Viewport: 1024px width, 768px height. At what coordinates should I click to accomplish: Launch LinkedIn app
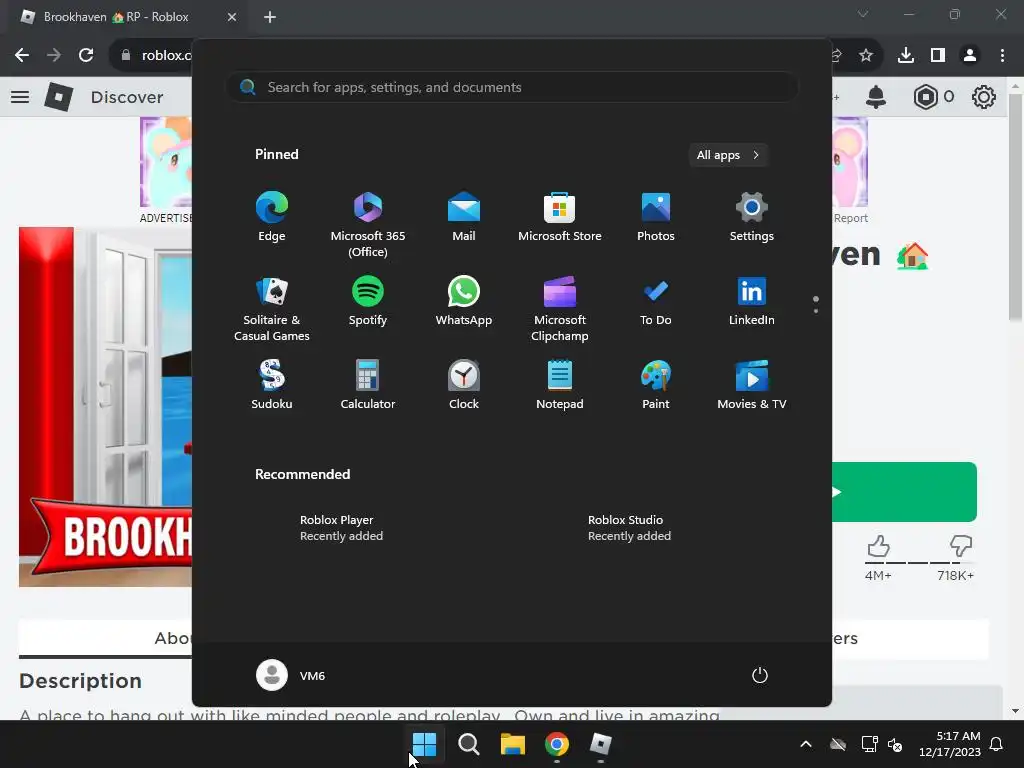[x=752, y=301]
